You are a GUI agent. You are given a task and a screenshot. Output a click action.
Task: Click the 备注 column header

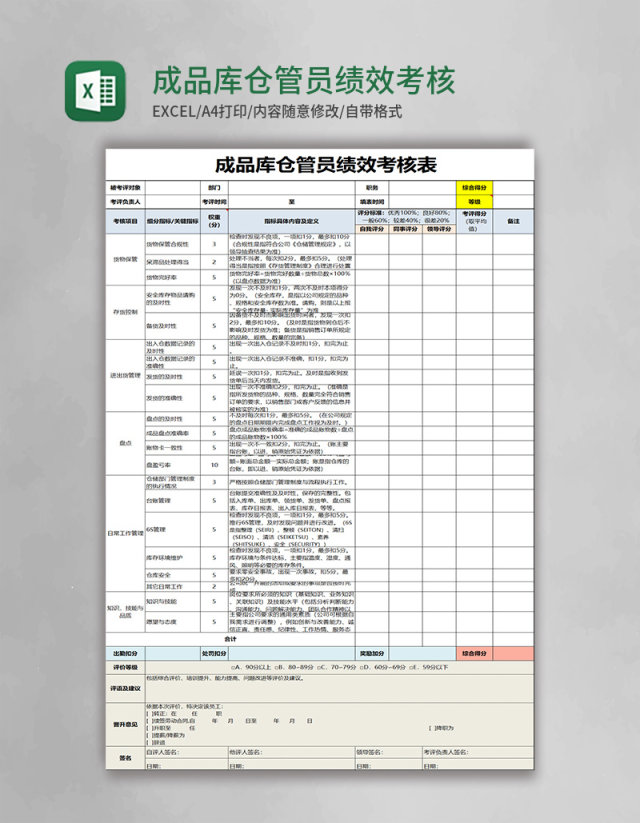coord(513,221)
